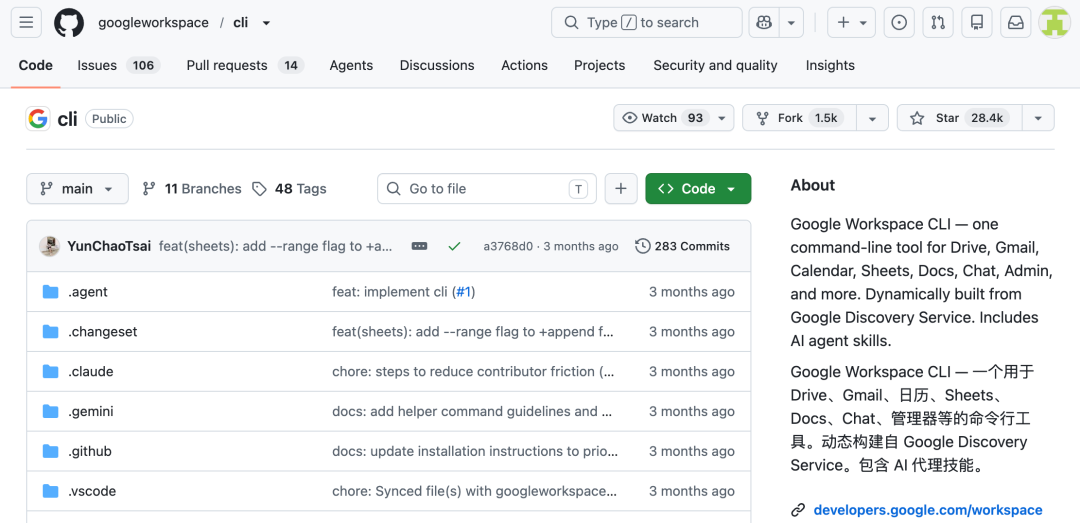This screenshot has height=523, width=1080.
Task: Switch to the Agents tab
Action: [351, 65]
